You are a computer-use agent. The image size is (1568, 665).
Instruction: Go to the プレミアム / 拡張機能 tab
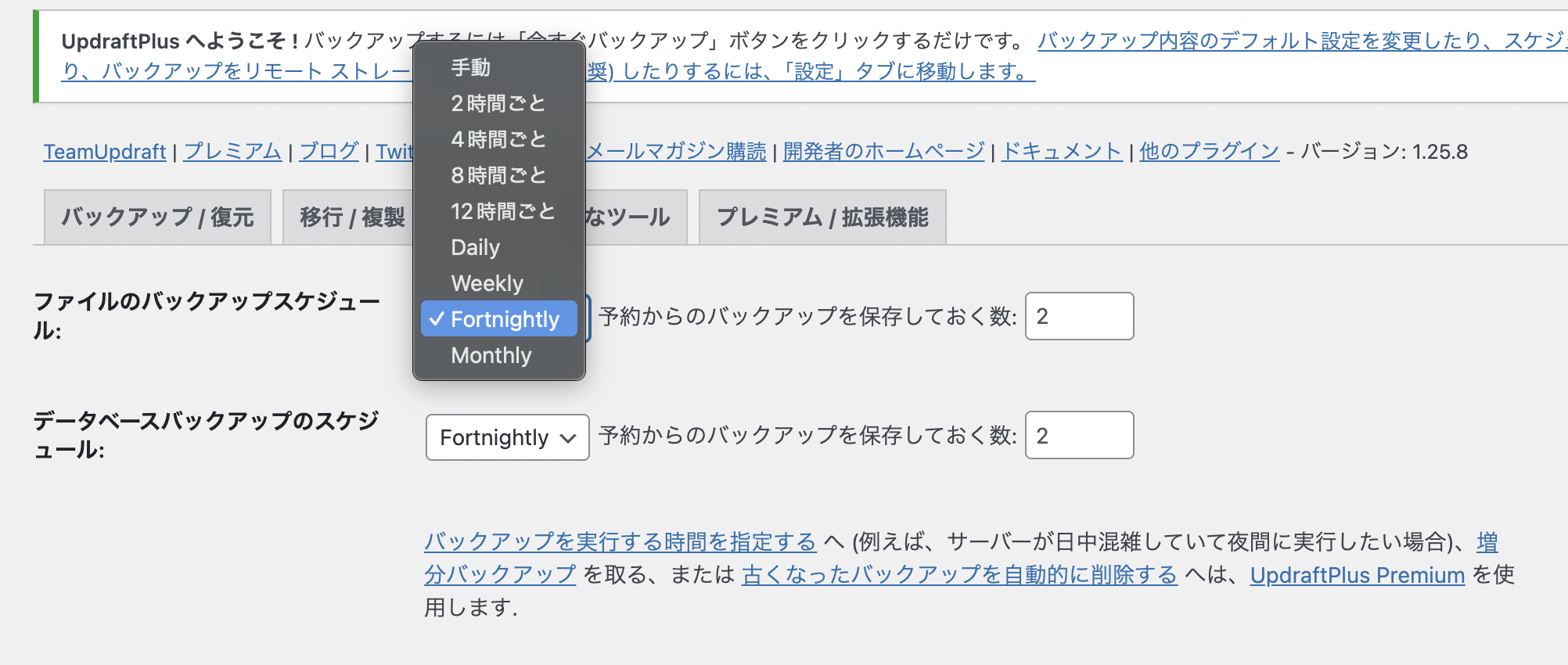coord(822,217)
